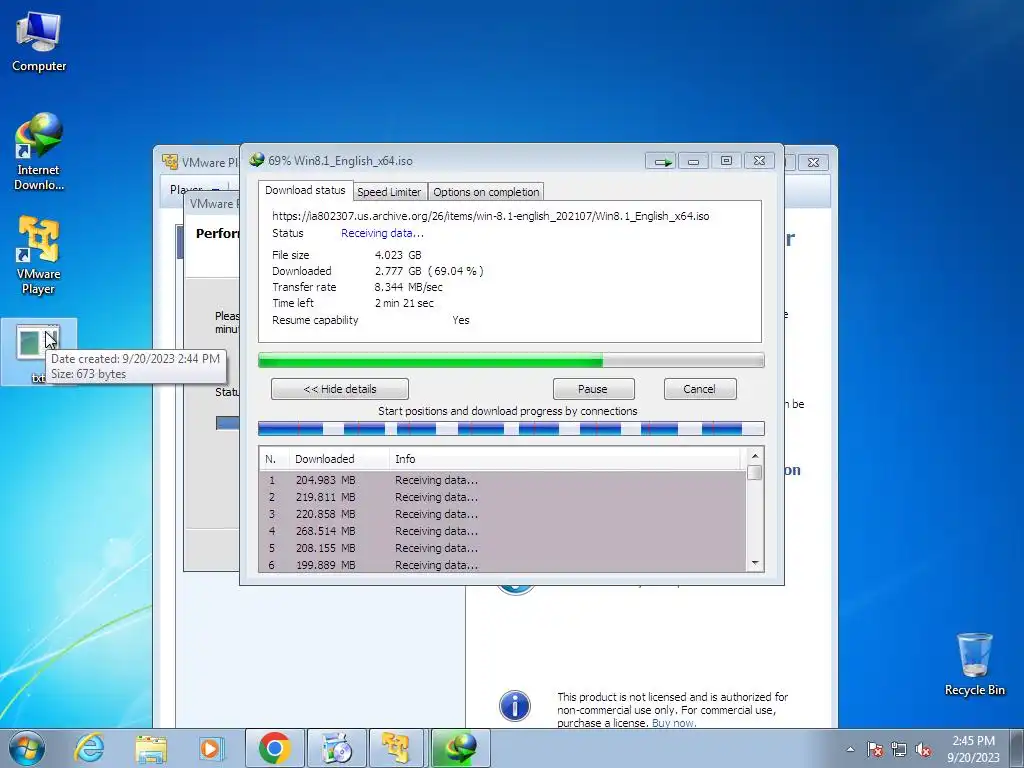This screenshot has width=1024, height=768.
Task: Switch to VMware Player taskbar button
Action: [396, 748]
